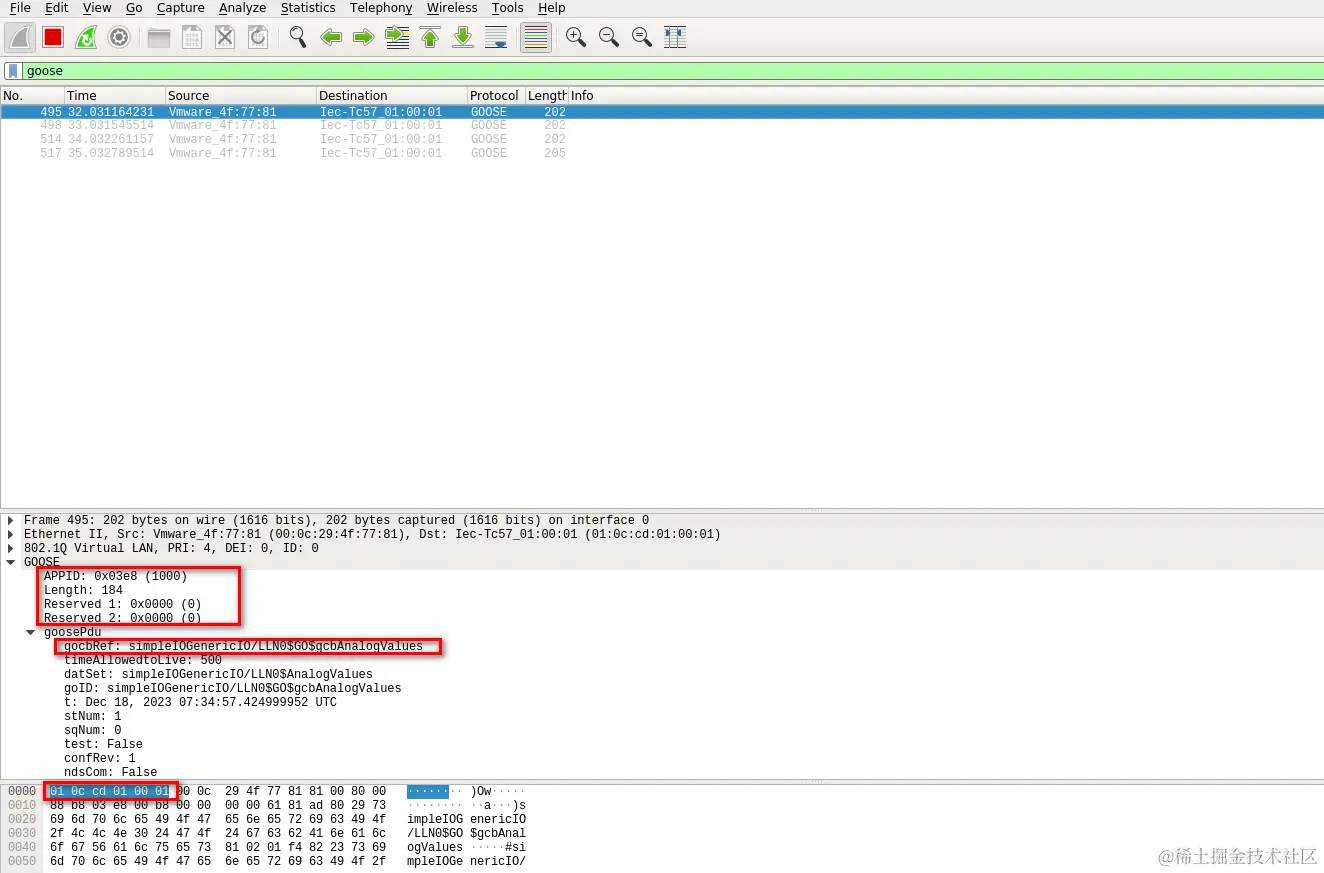
Task: Collapse the GOOSE protocol tree
Action: pyautogui.click(x=10, y=562)
